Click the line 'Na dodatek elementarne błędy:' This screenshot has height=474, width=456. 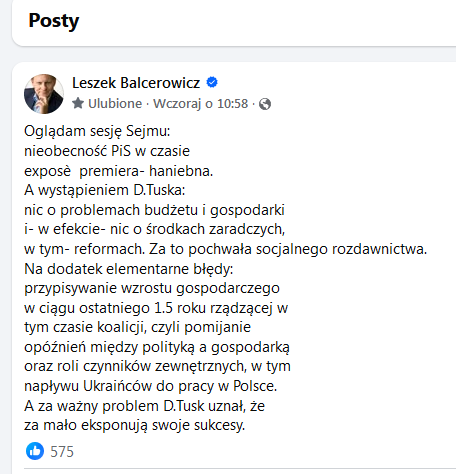click(x=129, y=269)
